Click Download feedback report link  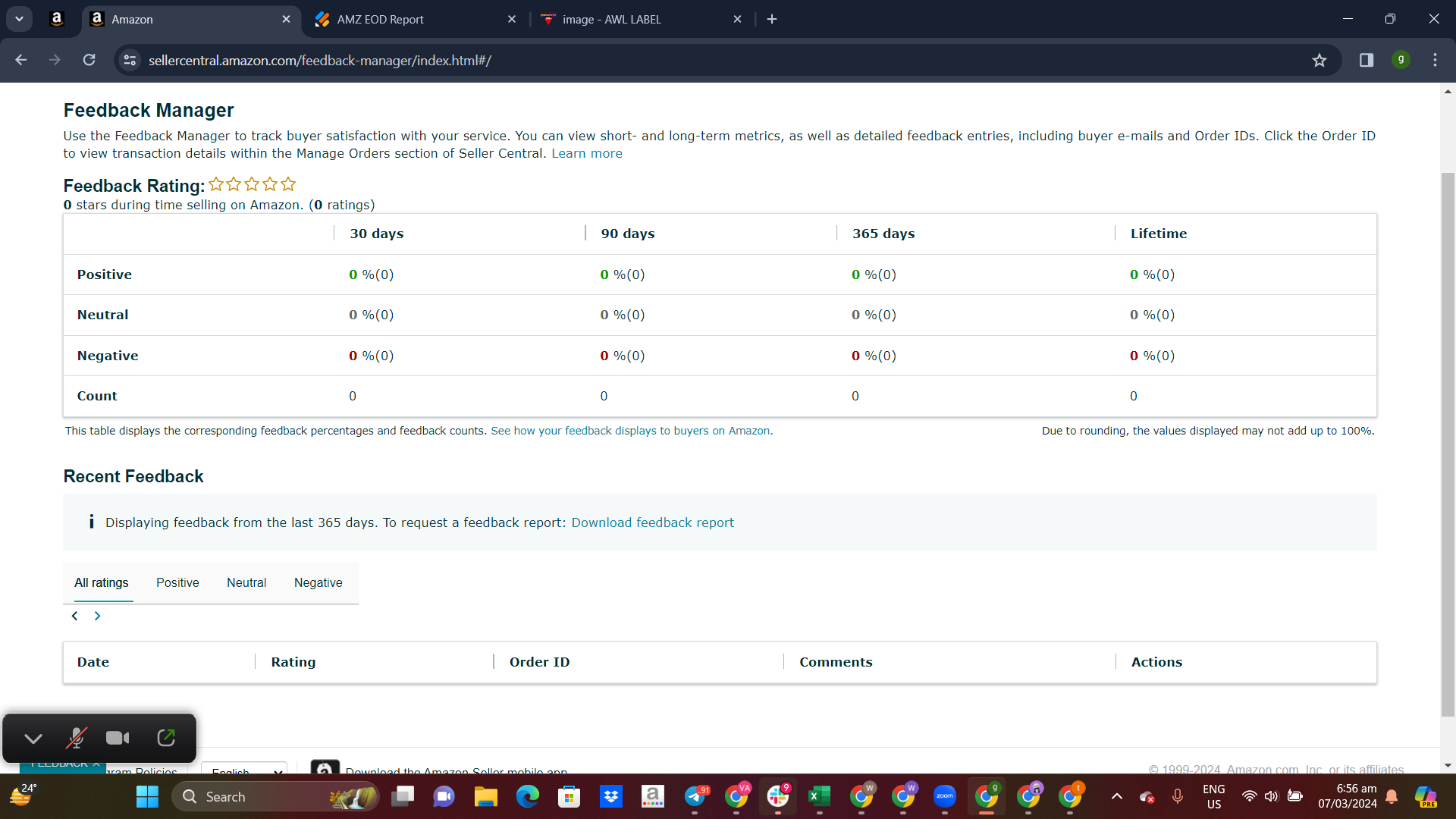click(x=652, y=522)
